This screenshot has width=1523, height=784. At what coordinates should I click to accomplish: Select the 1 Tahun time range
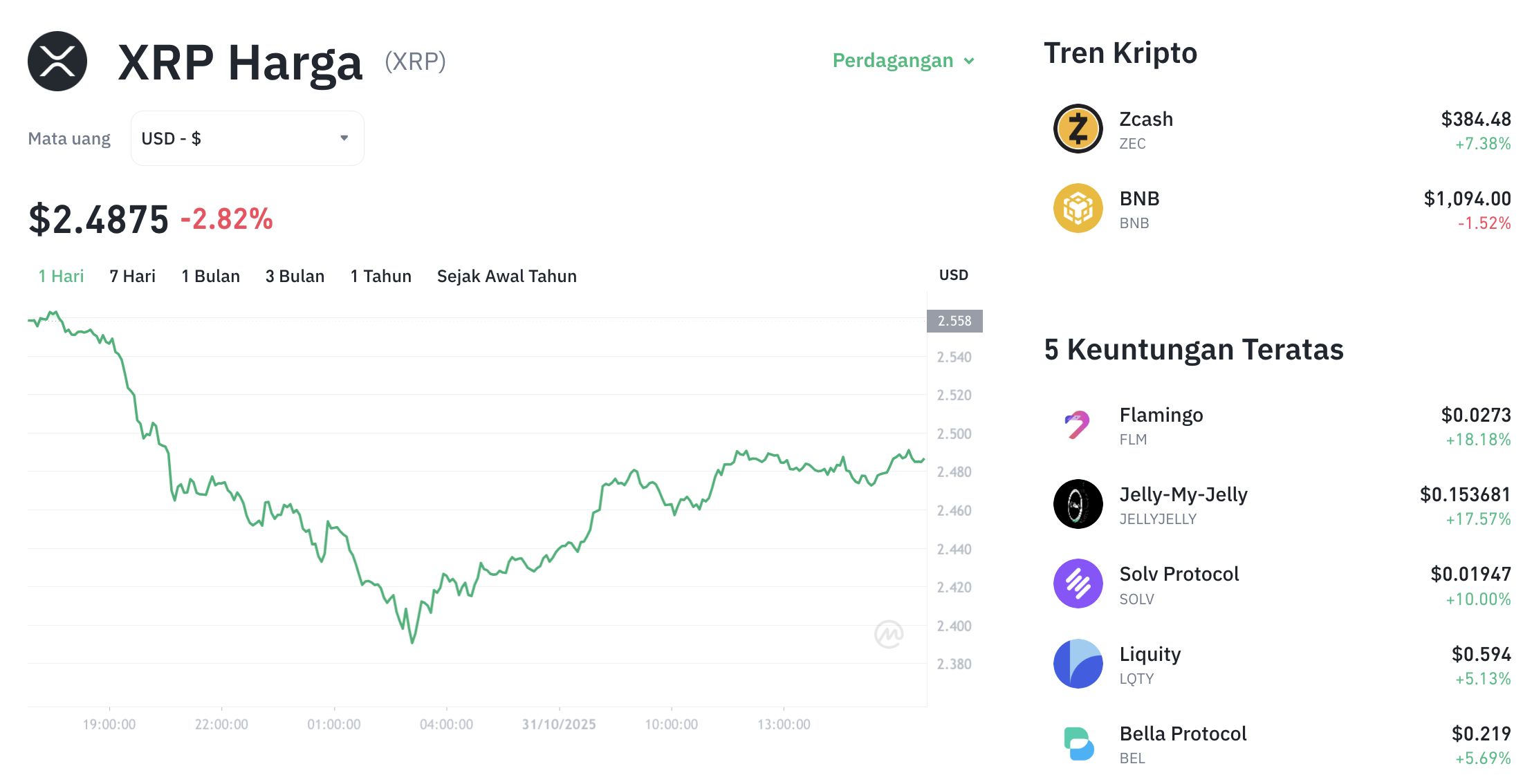click(x=380, y=276)
